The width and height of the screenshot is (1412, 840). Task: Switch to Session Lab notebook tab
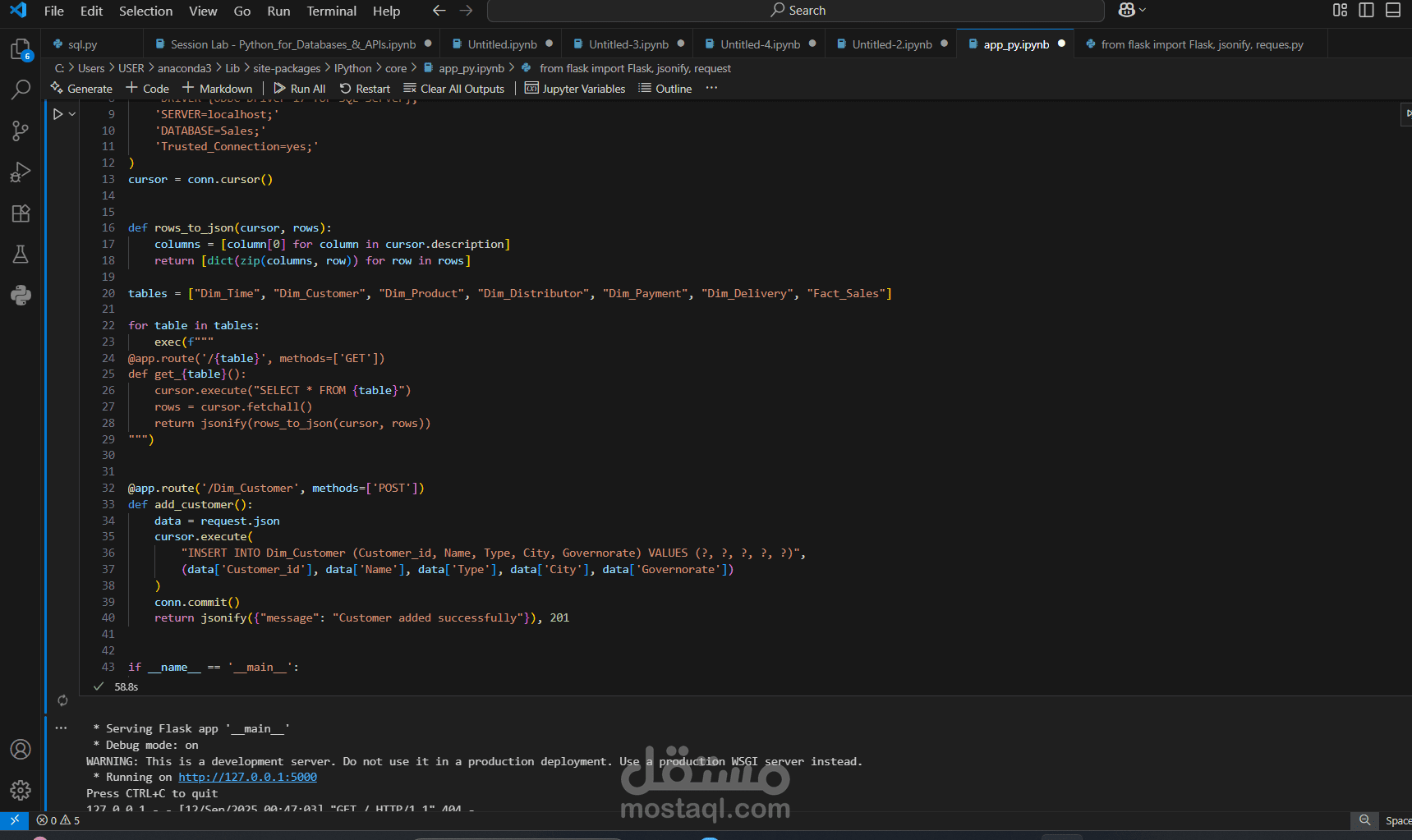pyautogui.click(x=292, y=44)
